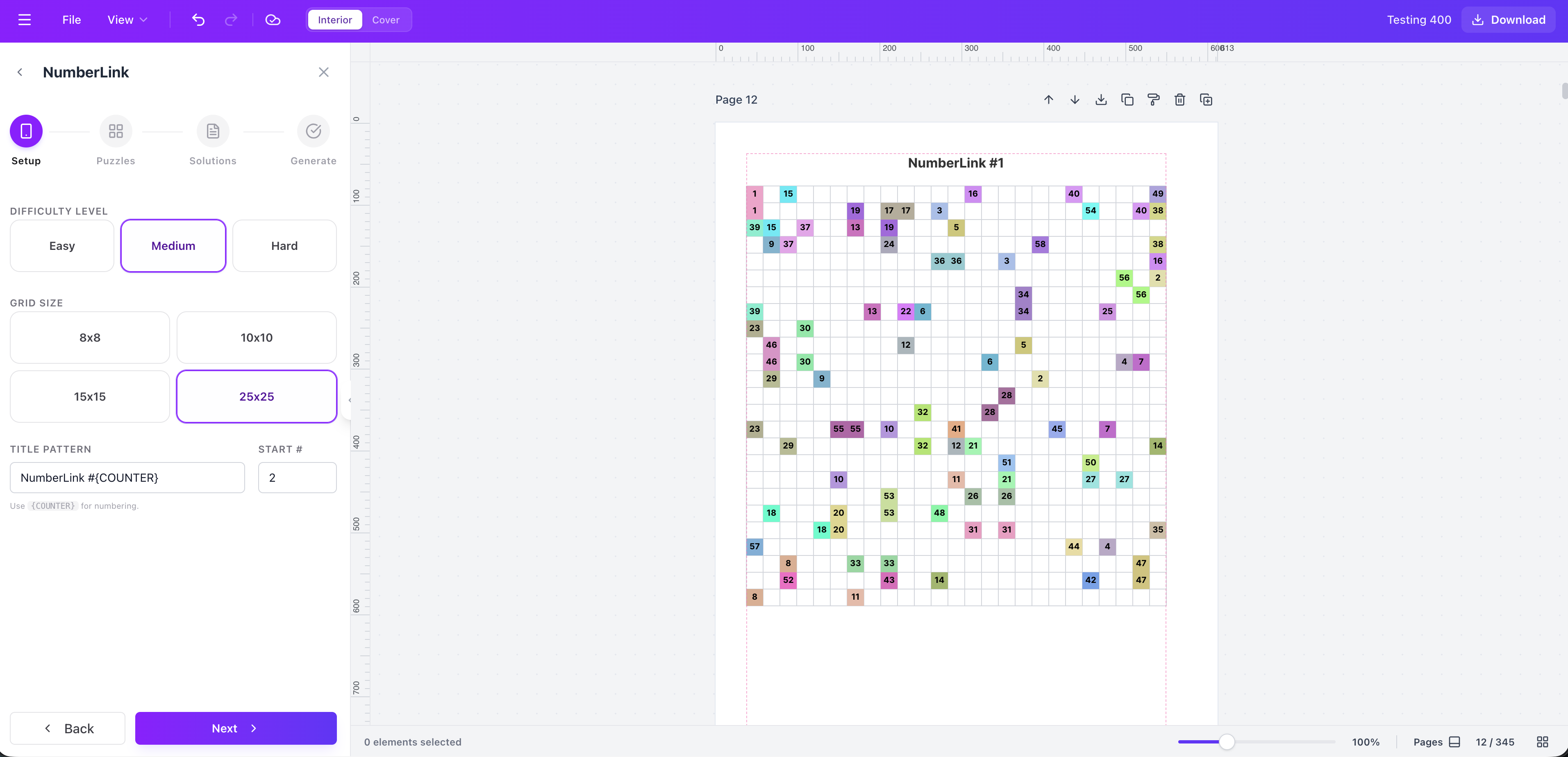Click the Download button

pos(1508,20)
